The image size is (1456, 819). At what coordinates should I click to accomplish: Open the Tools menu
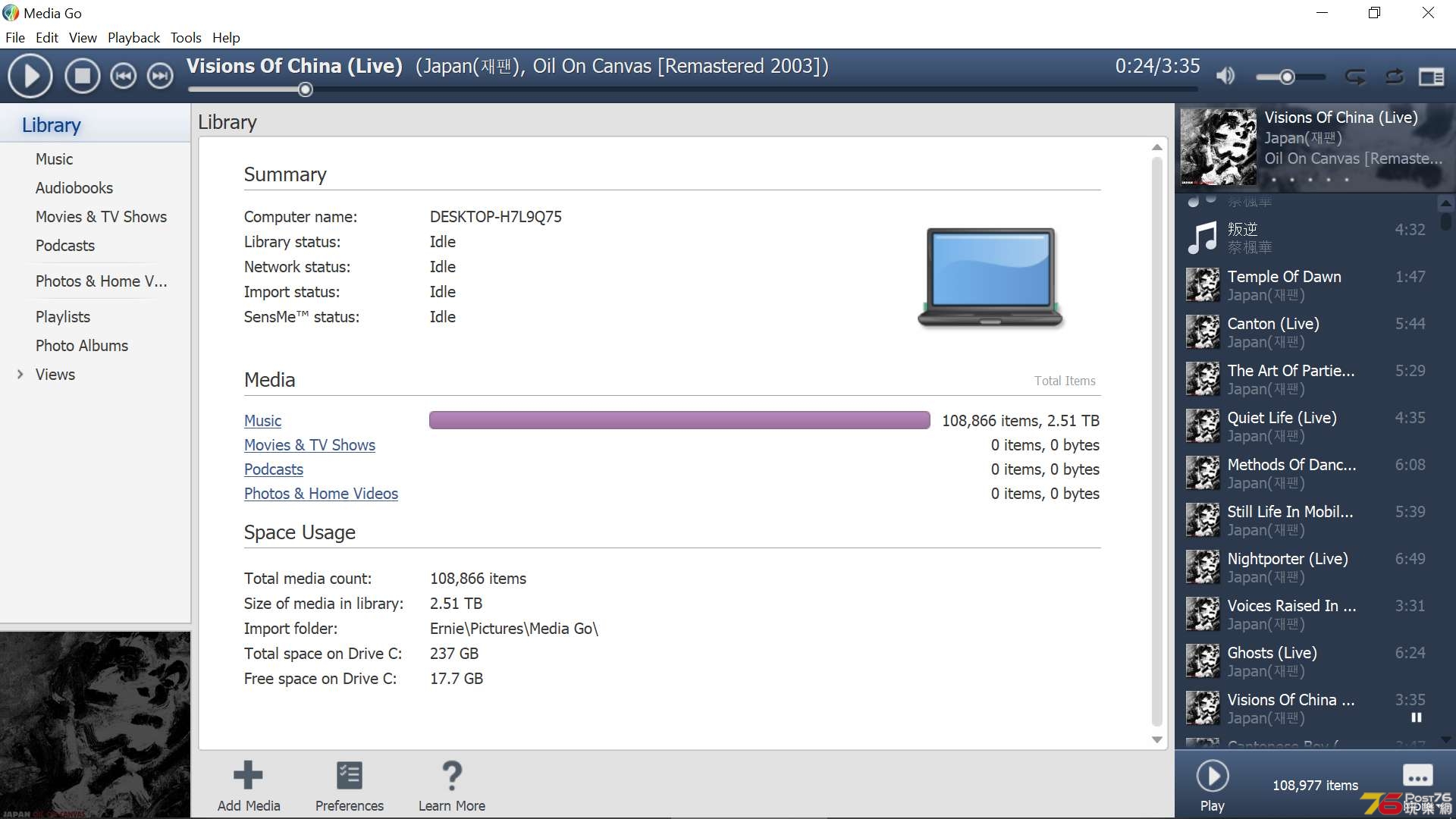pos(186,38)
